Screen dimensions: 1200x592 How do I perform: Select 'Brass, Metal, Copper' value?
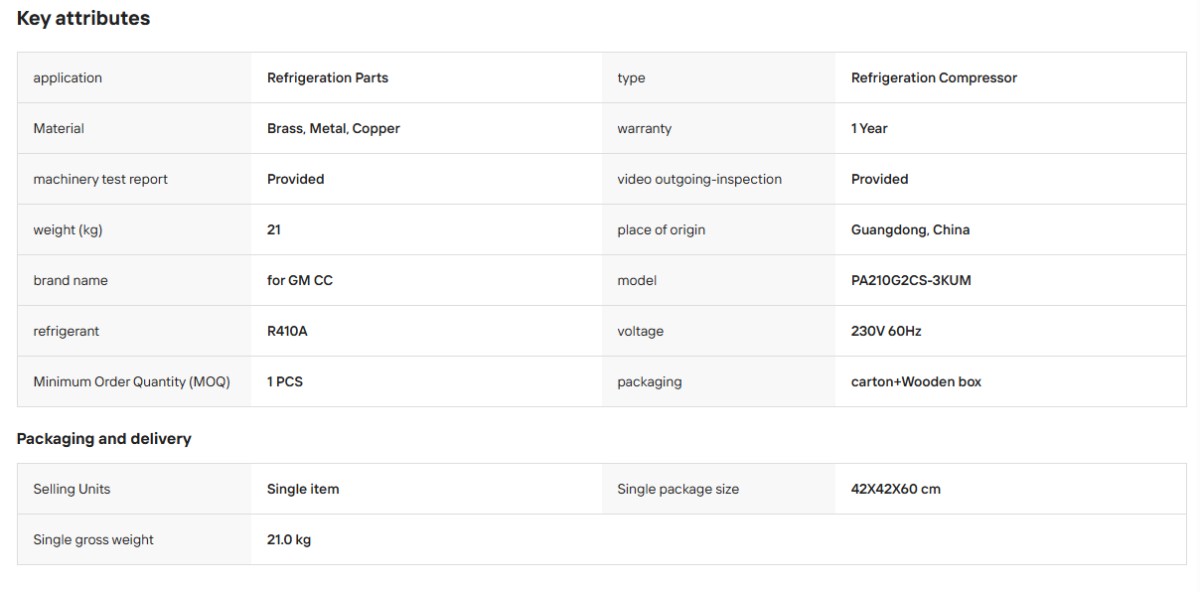coord(333,129)
